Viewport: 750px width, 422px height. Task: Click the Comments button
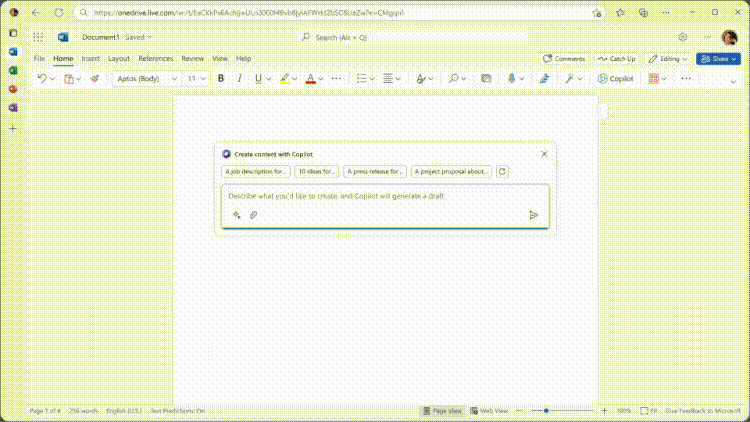coord(564,59)
